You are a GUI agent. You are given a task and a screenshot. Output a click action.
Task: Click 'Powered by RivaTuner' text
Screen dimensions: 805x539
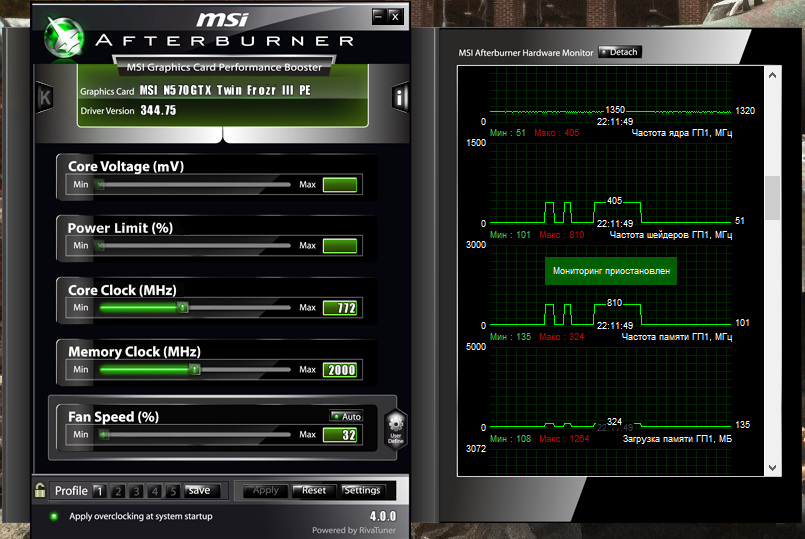354,530
